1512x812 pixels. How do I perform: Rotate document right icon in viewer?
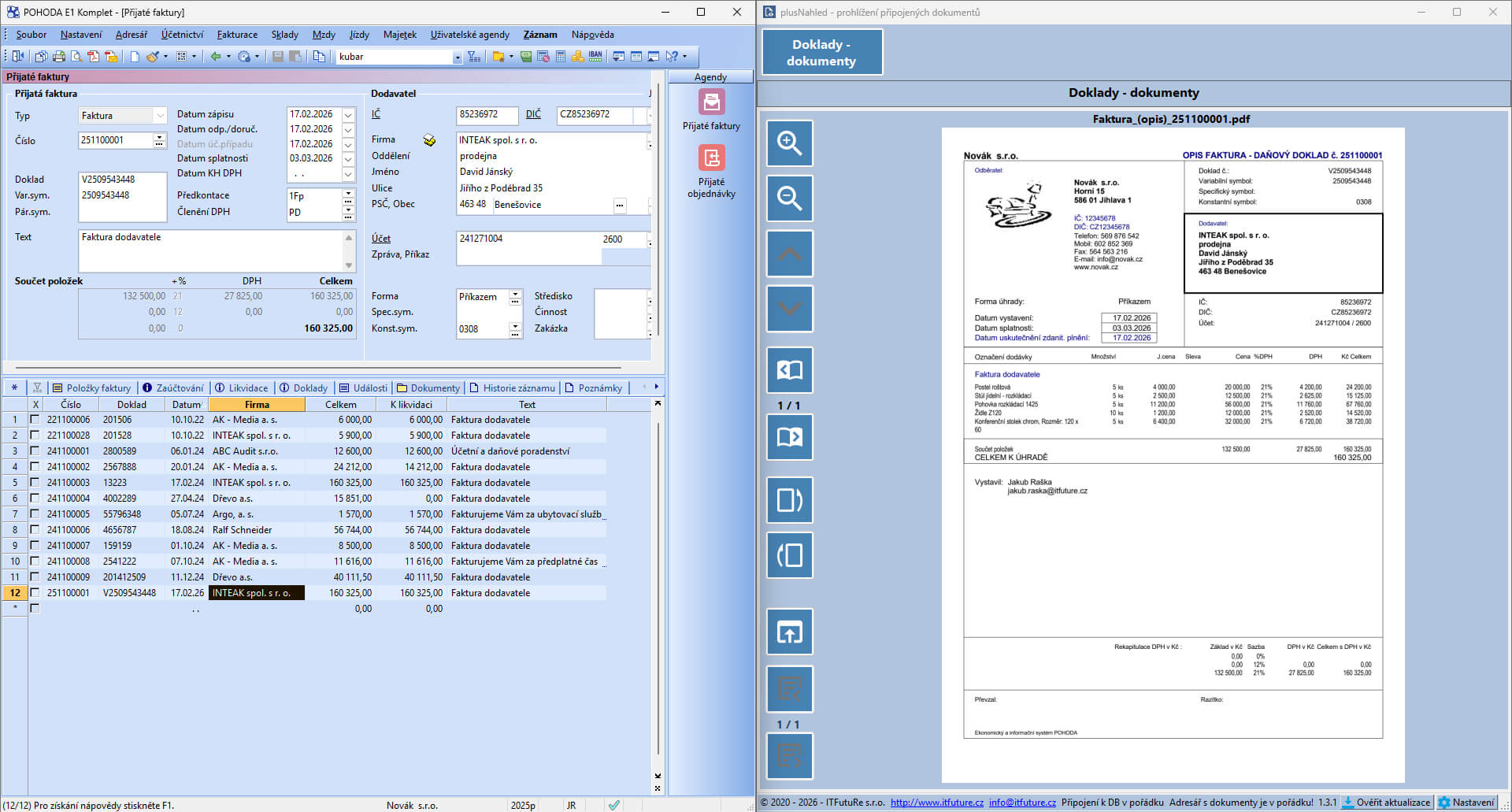coord(789,500)
